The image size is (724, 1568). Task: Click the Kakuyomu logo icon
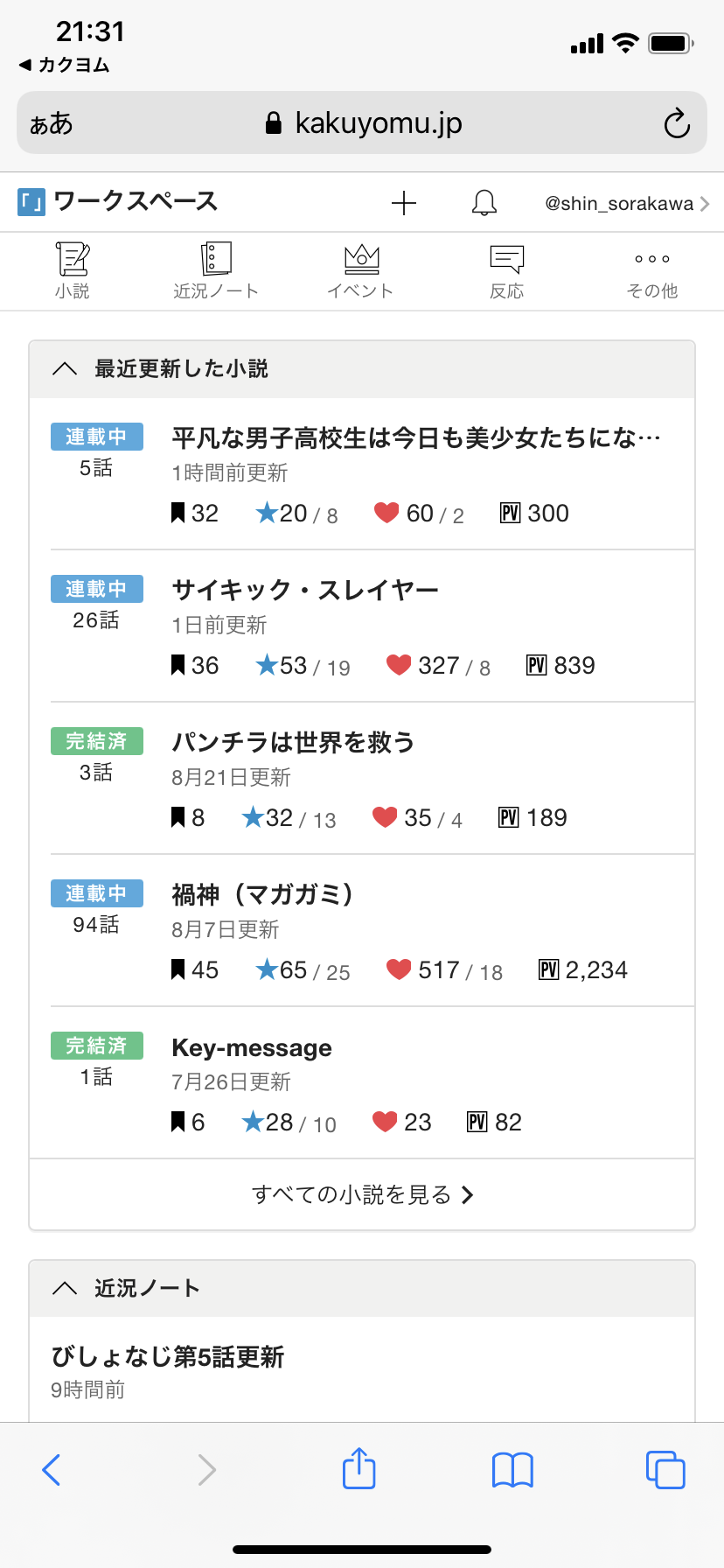click(31, 203)
